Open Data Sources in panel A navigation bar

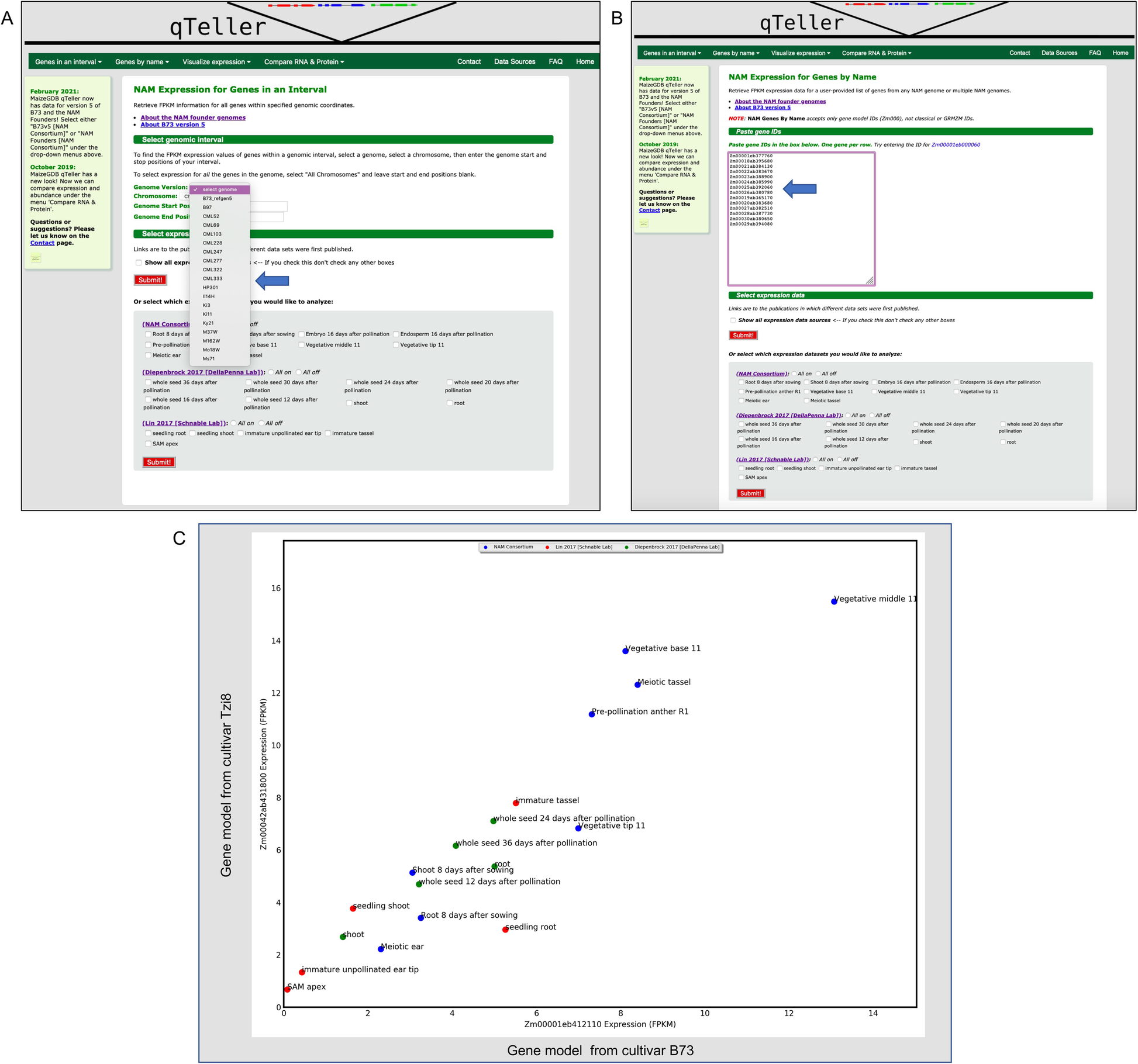point(515,61)
